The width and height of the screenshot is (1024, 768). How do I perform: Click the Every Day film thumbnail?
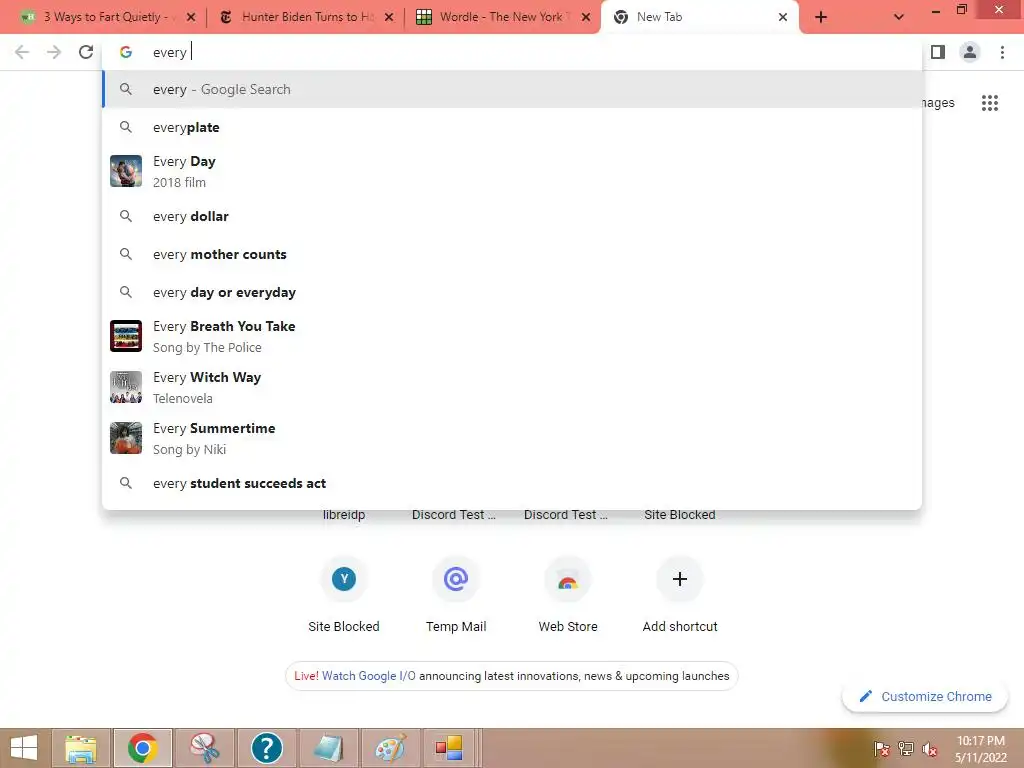pos(126,171)
